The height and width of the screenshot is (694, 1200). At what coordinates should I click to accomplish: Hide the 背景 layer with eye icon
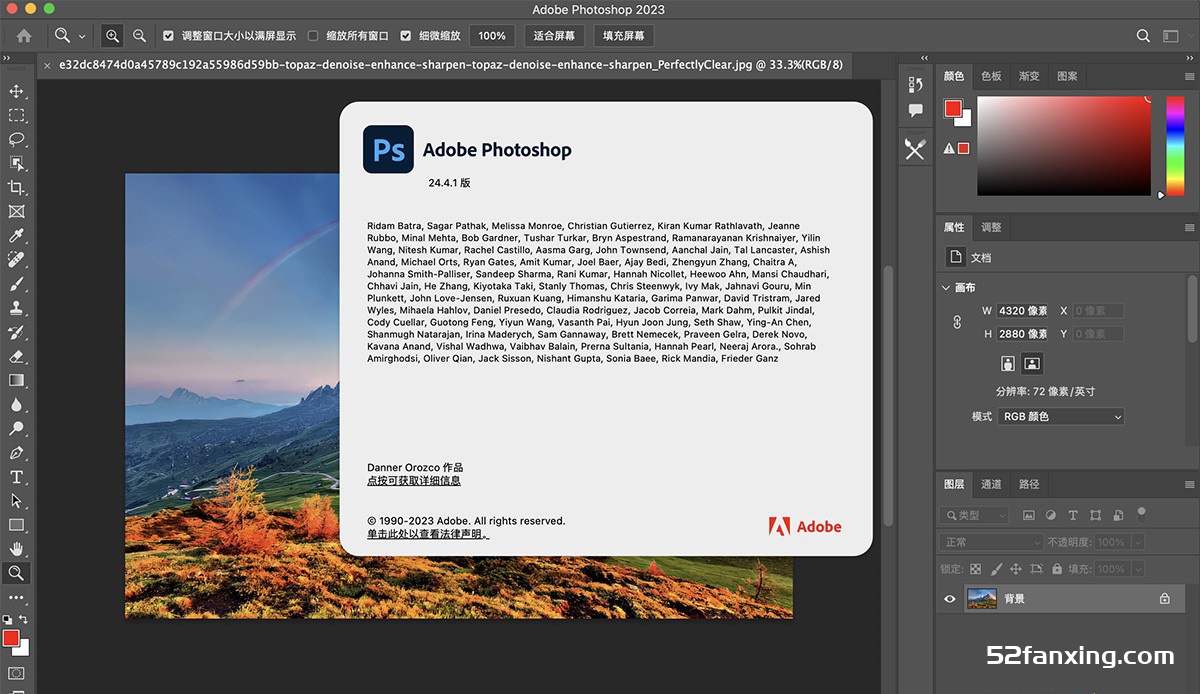pyautogui.click(x=950, y=598)
